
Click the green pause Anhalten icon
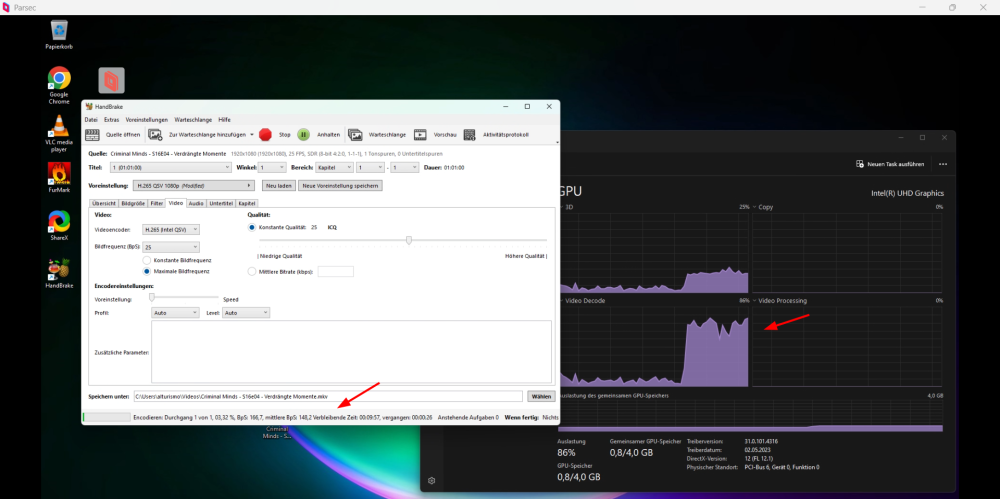pyautogui.click(x=304, y=135)
